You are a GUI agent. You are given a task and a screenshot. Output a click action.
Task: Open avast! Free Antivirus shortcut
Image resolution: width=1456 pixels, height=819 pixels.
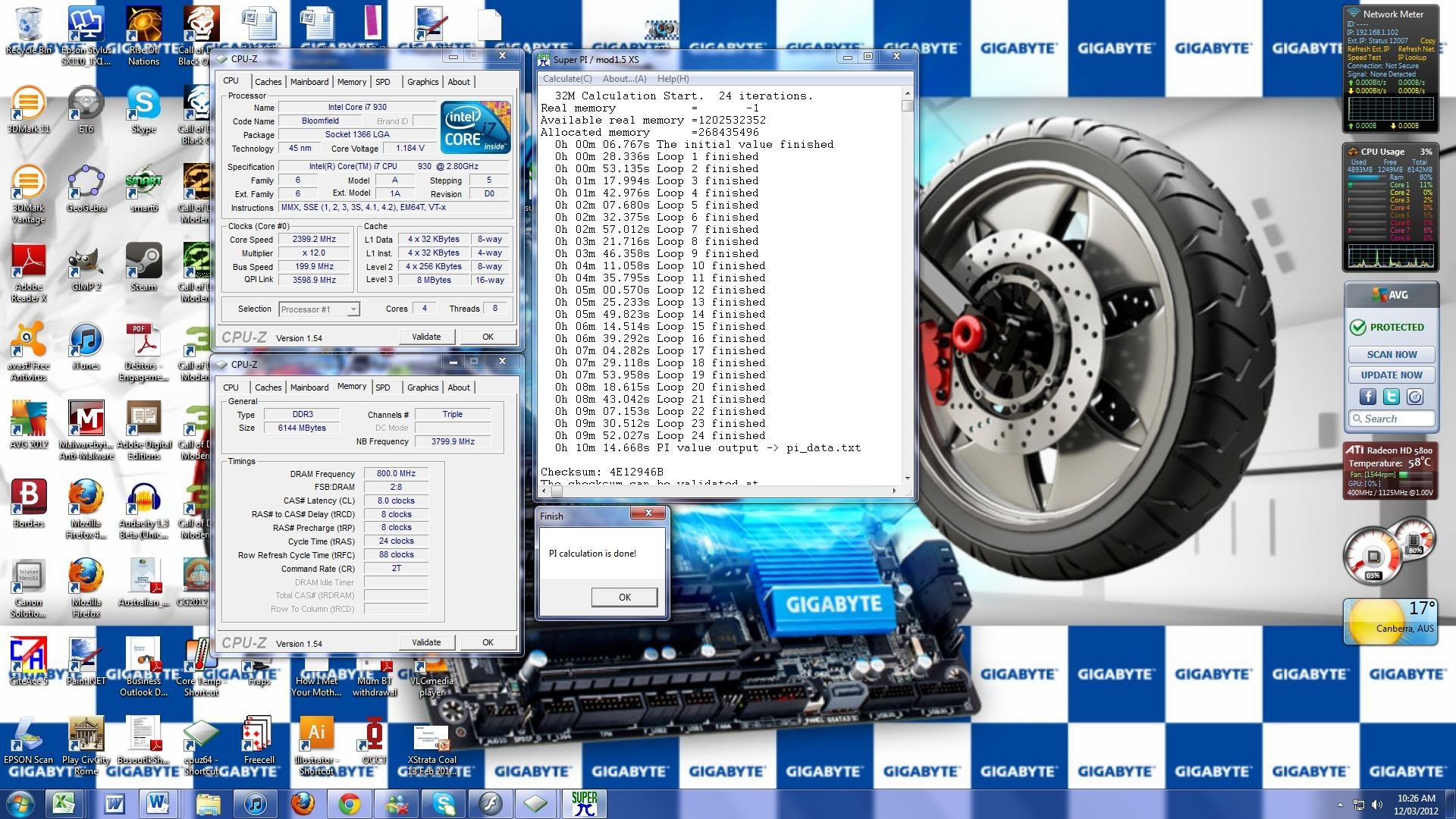[29, 351]
